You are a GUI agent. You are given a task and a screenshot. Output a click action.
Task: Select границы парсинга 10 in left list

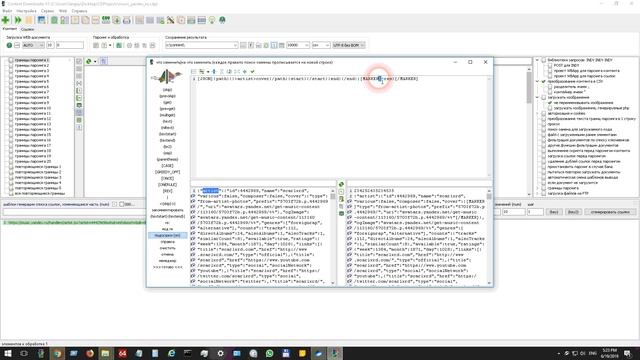point(33,108)
